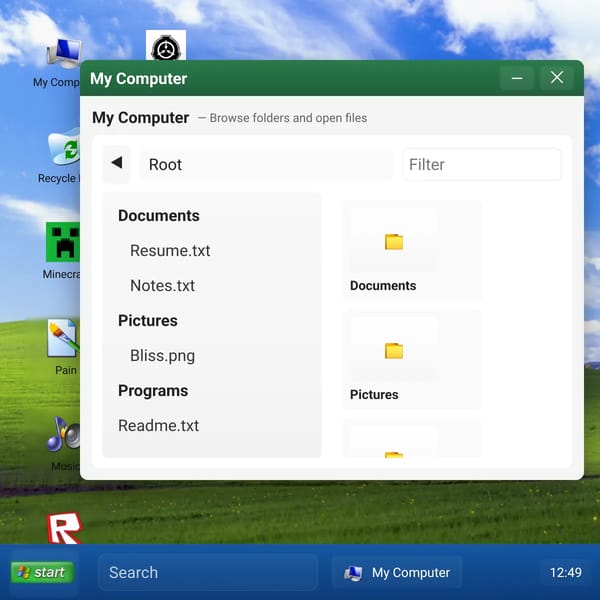Open Resume.txt in the tree
This screenshot has width=600, height=600.
170,251
